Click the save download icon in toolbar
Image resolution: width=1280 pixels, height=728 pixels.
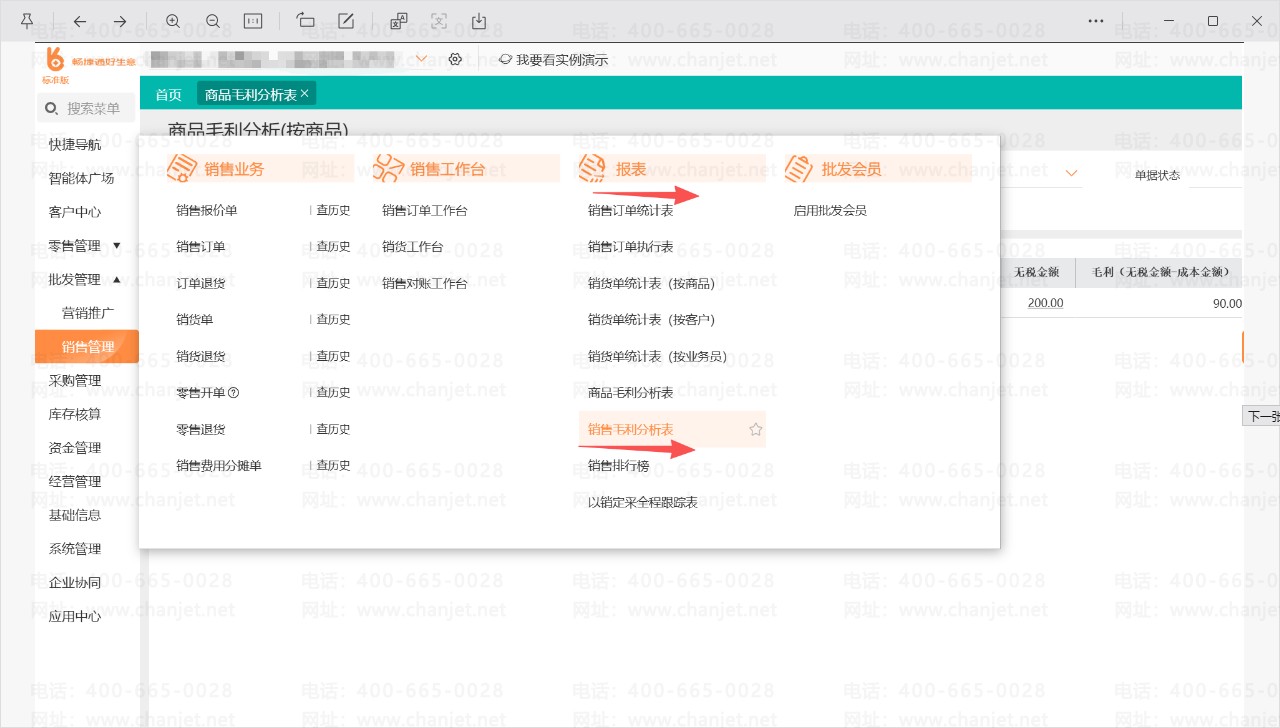[x=479, y=21]
